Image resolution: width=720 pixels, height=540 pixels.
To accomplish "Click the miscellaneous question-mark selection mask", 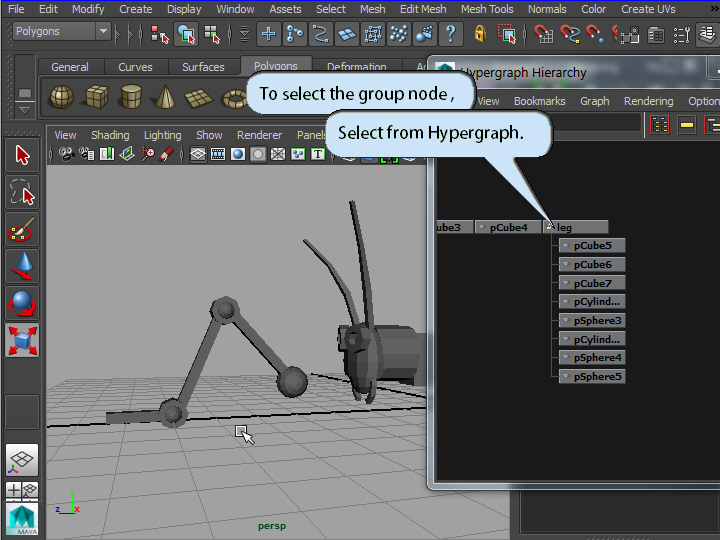I will click(x=451, y=34).
